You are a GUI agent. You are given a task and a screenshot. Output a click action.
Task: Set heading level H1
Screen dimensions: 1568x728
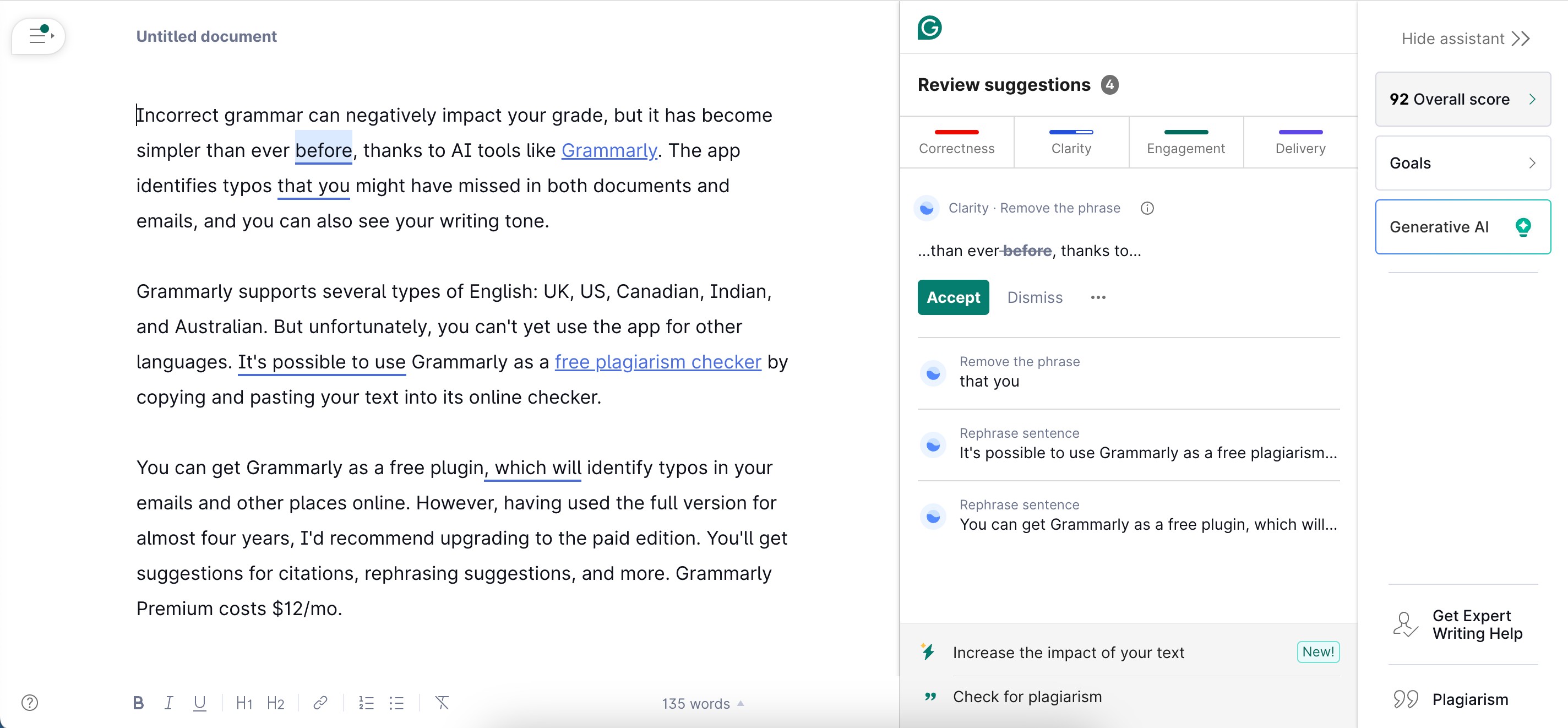coord(244,703)
